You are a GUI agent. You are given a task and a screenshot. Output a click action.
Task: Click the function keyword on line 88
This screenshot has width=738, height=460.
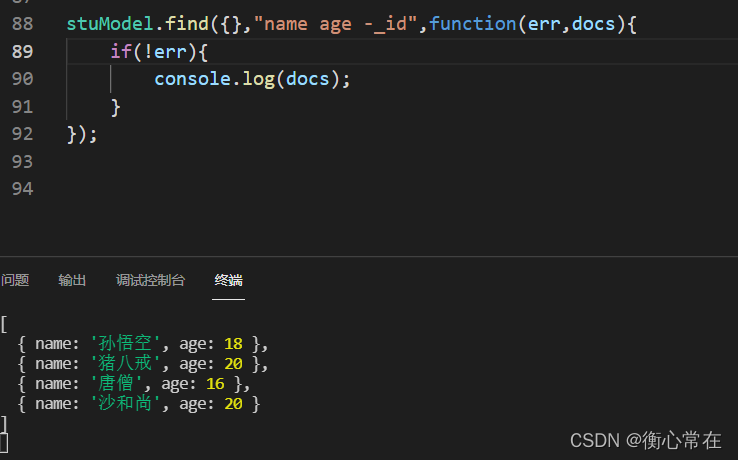click(x=473, y=24)
